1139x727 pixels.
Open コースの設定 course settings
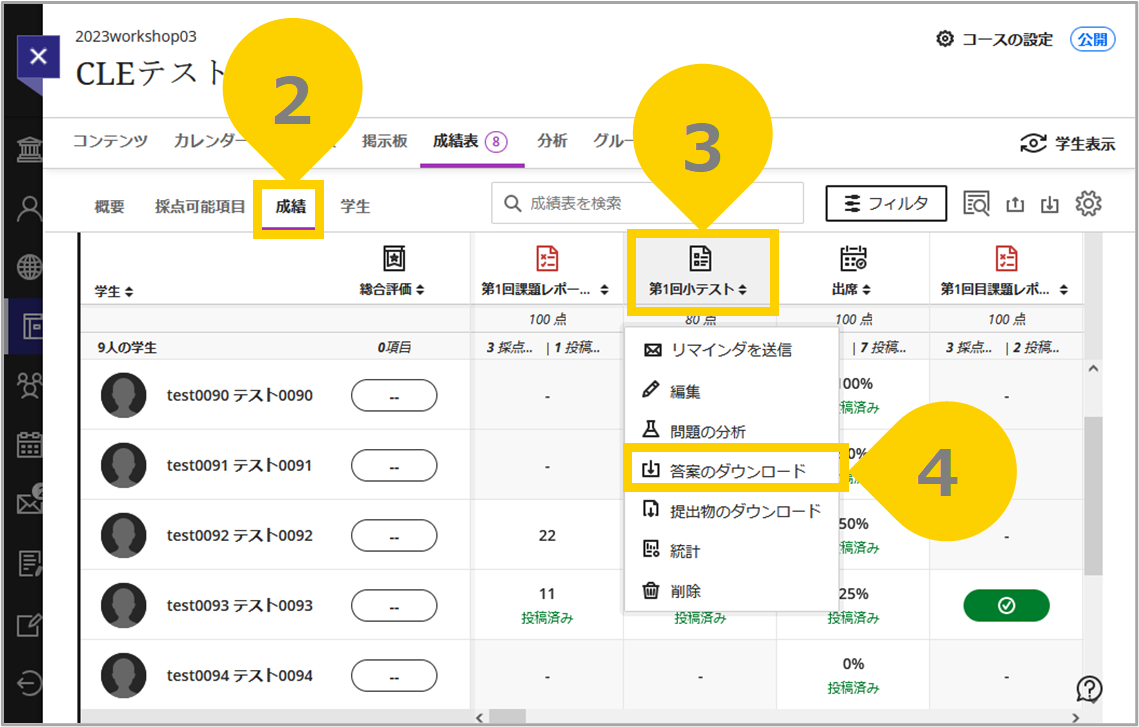coord(994,39)
